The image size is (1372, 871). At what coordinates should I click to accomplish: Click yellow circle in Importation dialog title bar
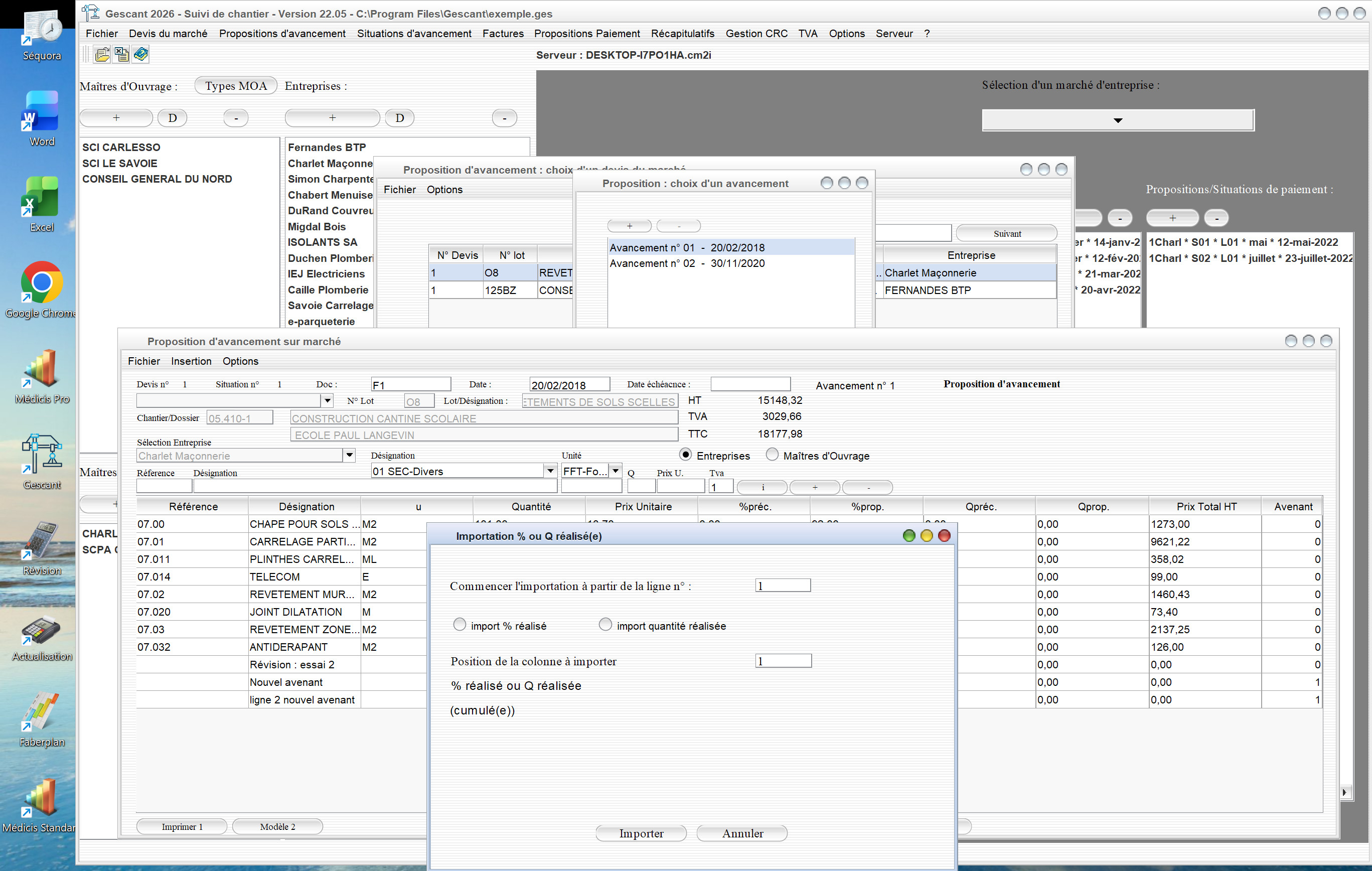coord(927,536)
